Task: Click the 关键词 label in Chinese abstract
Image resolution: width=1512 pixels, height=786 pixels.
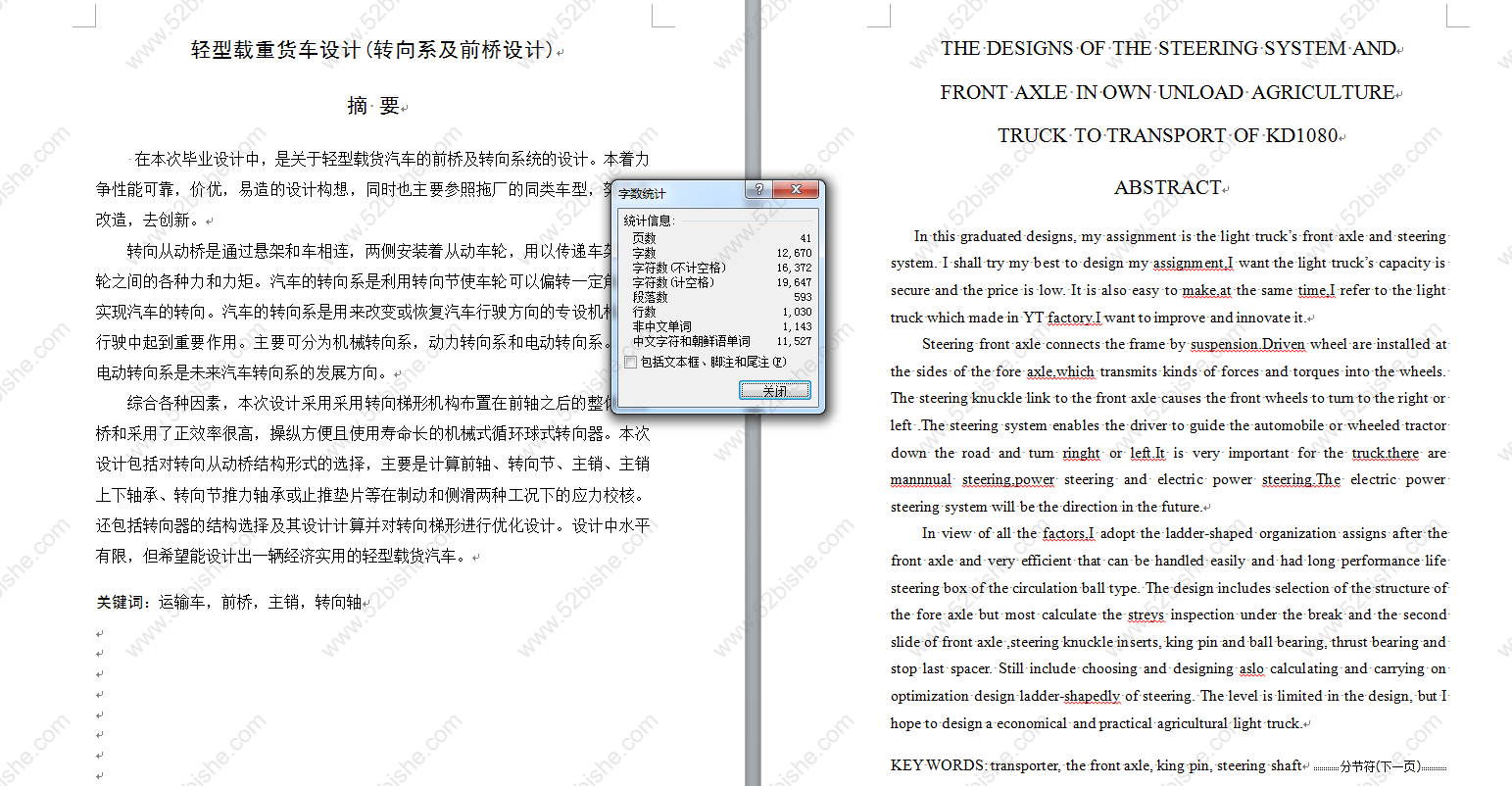Action: tap(120, 603)
